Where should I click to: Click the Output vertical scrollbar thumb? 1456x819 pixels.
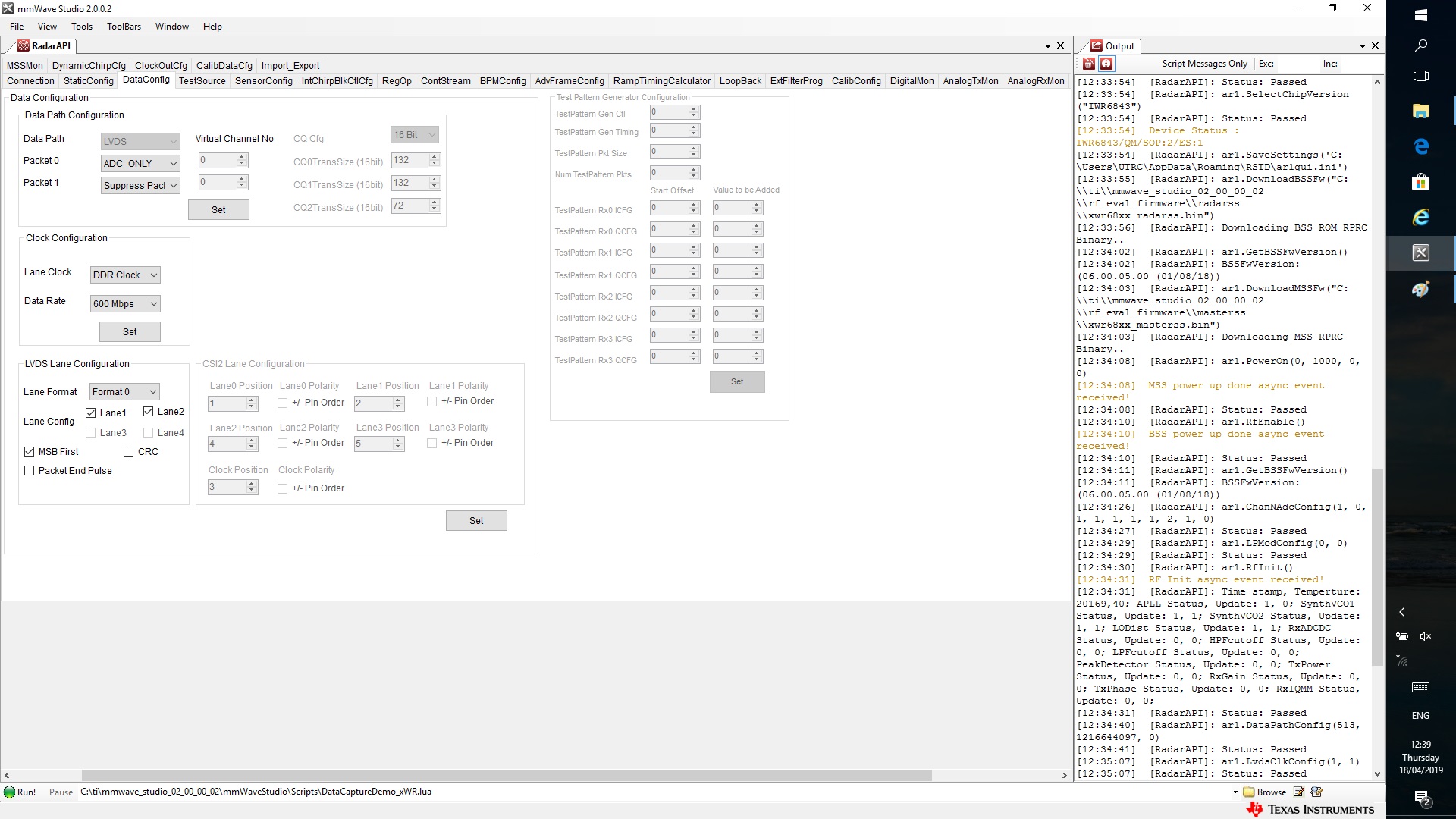[1377, 567]
